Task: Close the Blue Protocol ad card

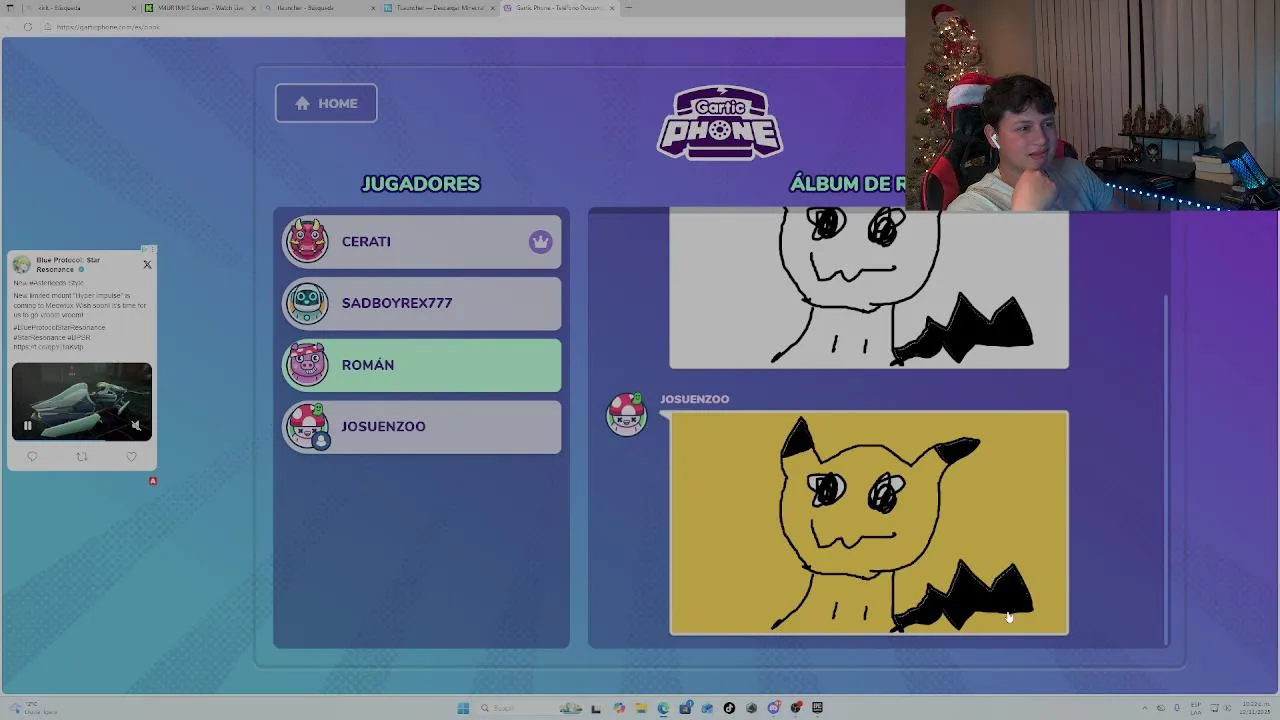Action: tap(147, 264)
